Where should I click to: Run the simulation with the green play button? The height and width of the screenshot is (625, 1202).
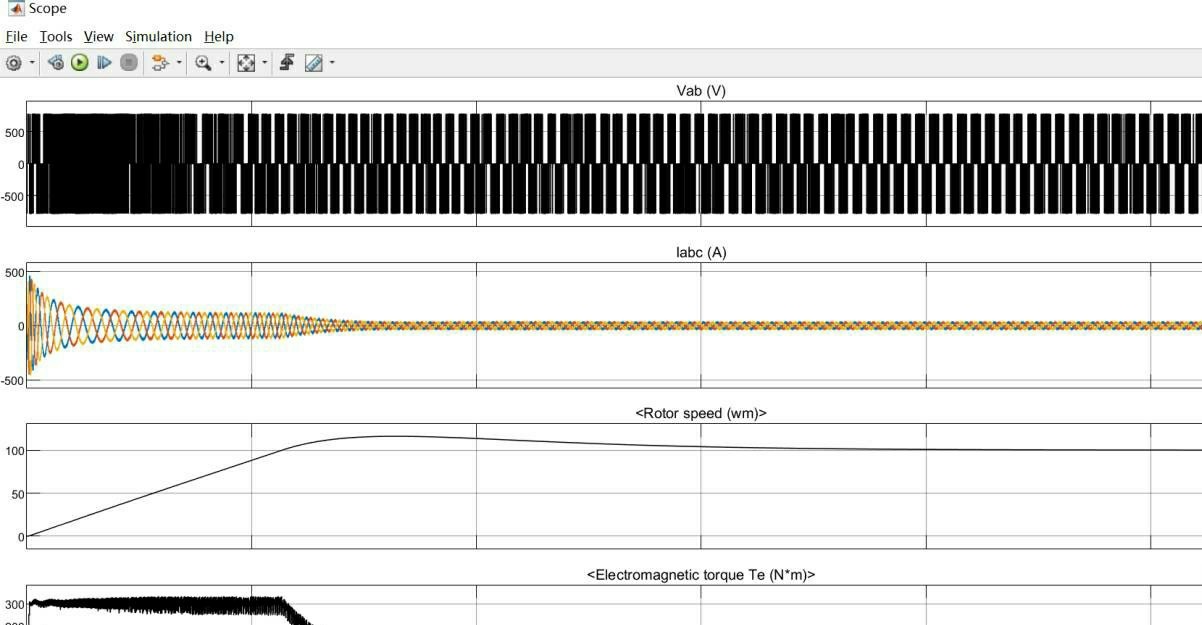79,63
